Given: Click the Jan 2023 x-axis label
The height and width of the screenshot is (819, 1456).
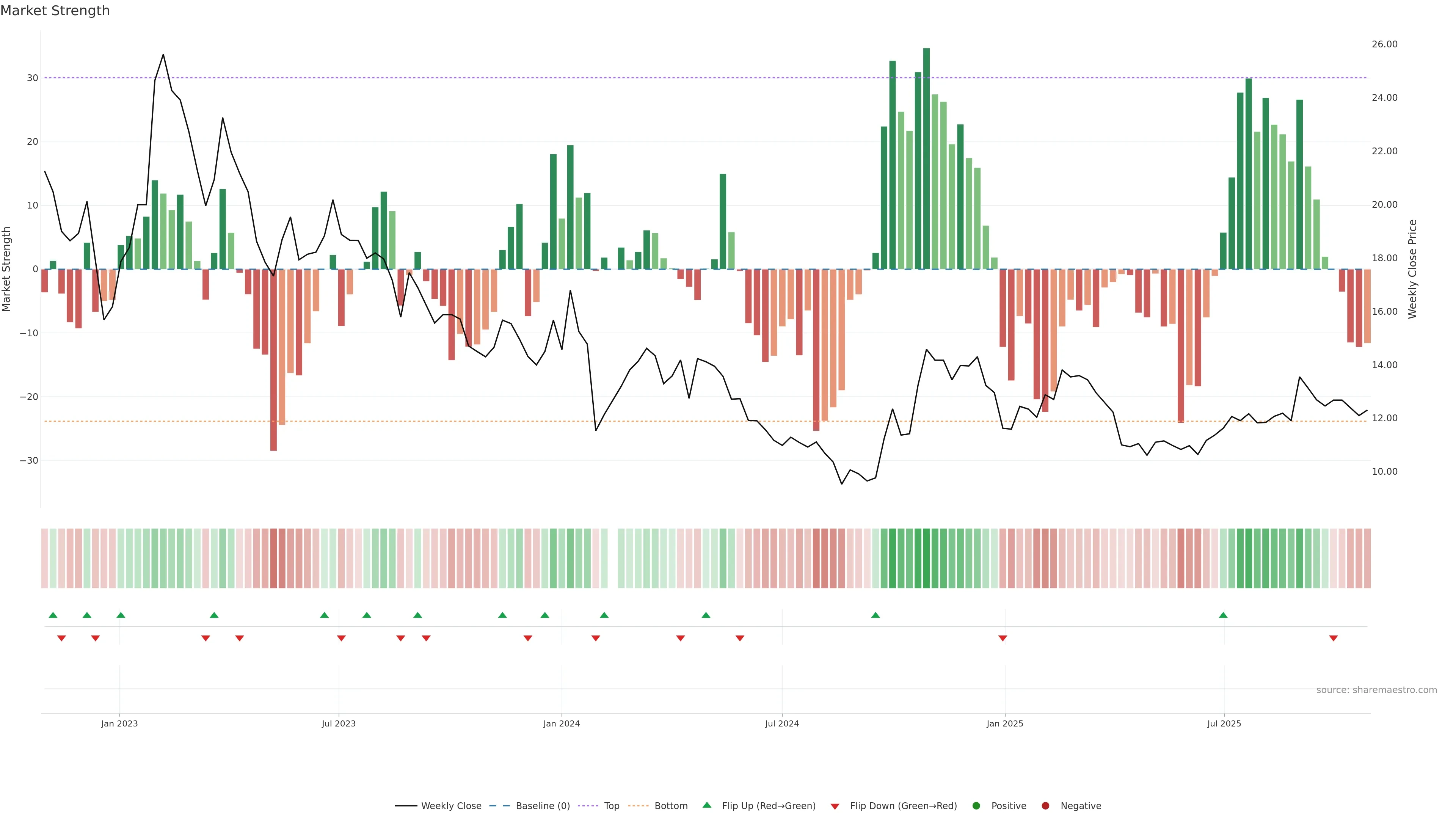Looking at the screenshot, I should 119,723.
